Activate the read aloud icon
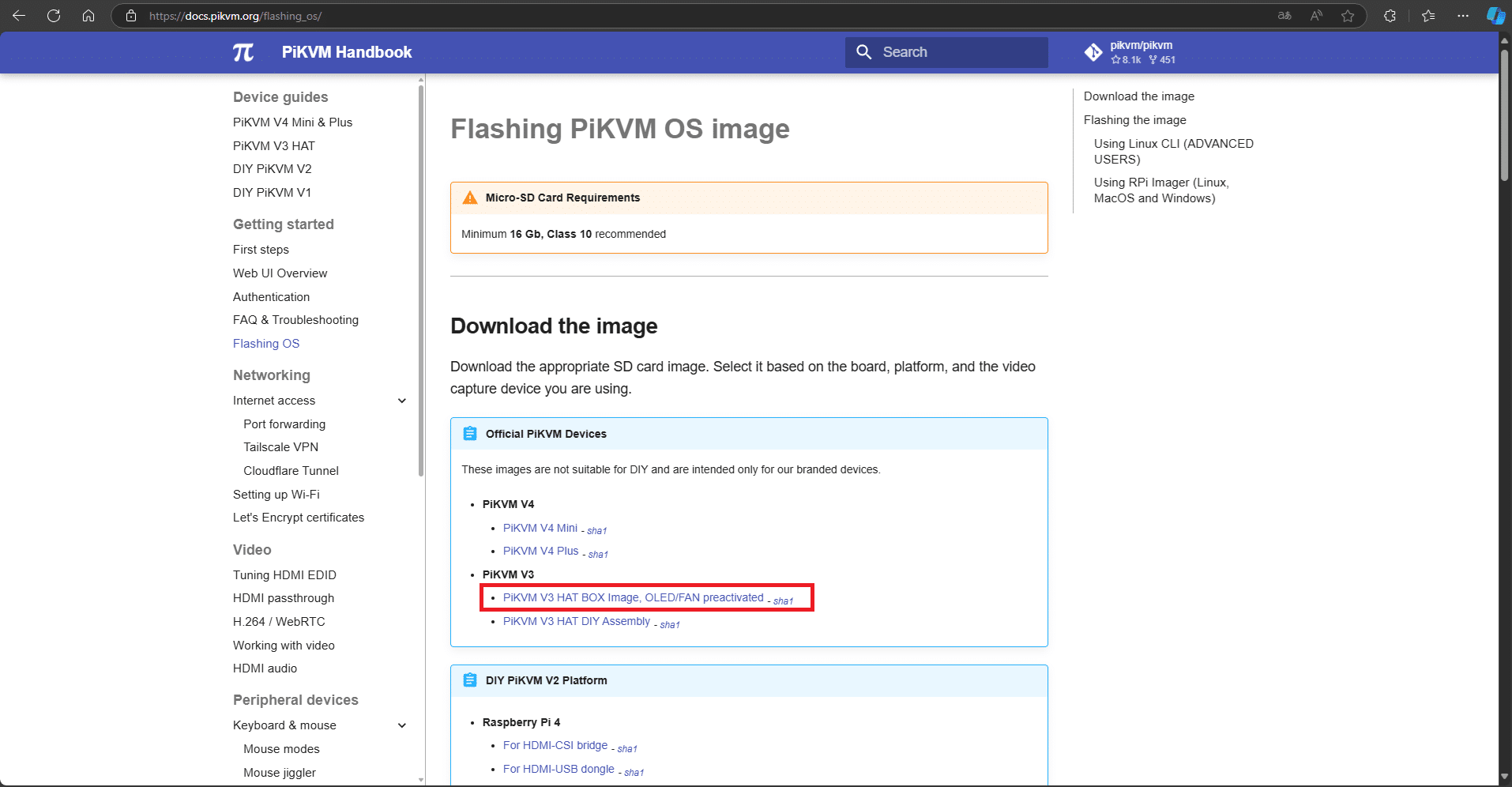This screenshot has width=1512, height=787. [1316, 16]
